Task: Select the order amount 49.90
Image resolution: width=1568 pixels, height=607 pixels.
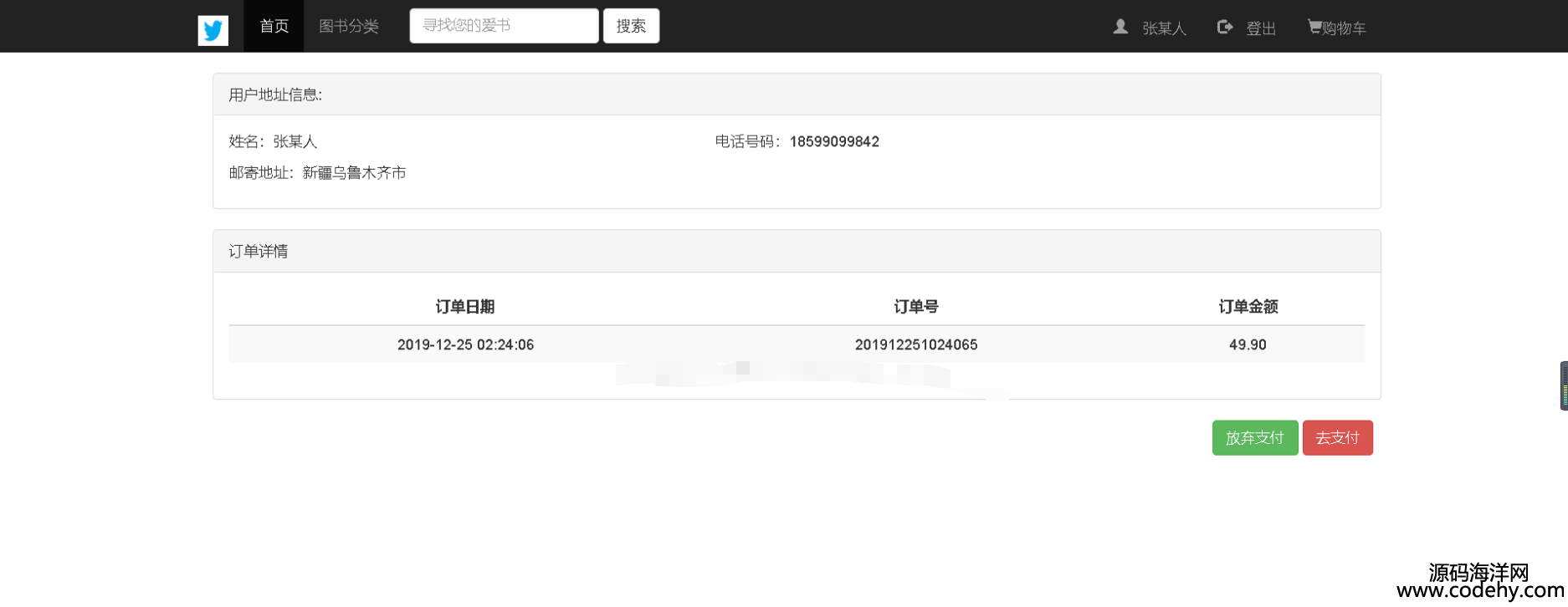Action: pyautogui.click(x=1248, y=344)
